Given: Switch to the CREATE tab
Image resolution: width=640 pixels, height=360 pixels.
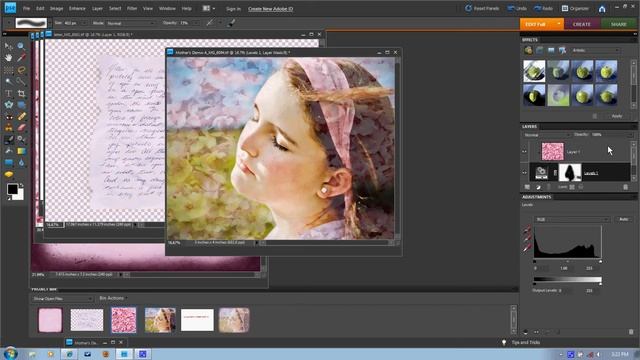Looking at the screenshot, I should (x=582, y=24).
